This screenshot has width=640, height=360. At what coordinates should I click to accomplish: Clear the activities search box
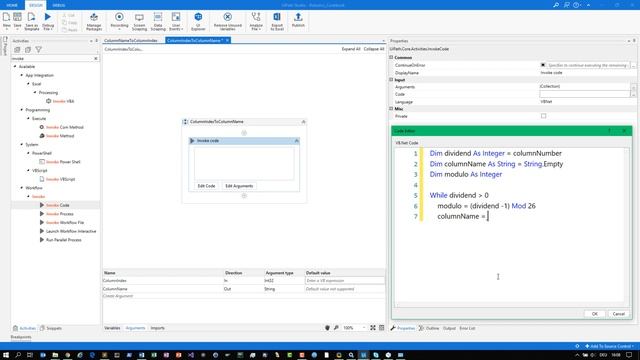(96, 58)
